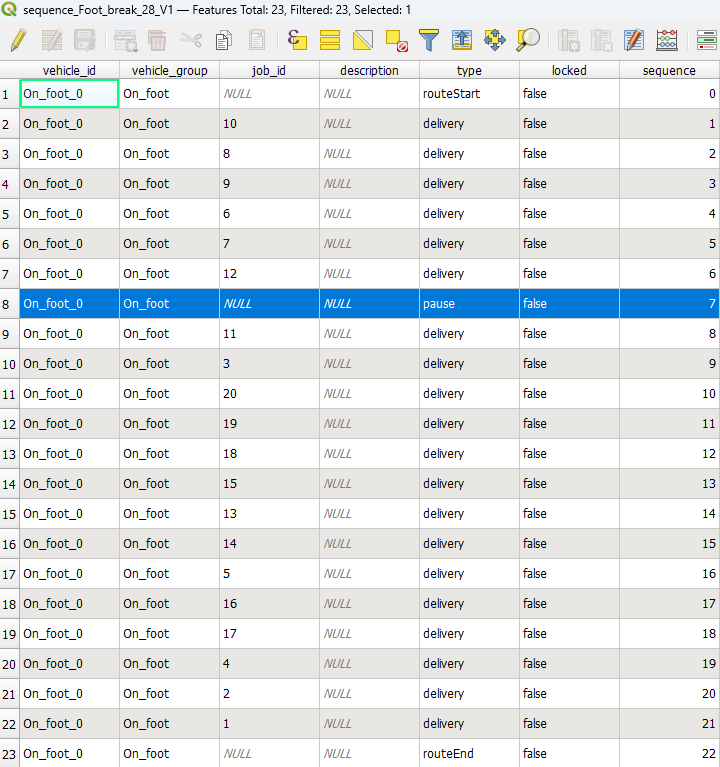Click On_foot vehicle_group cell in row 15

[x=170, y=514]
